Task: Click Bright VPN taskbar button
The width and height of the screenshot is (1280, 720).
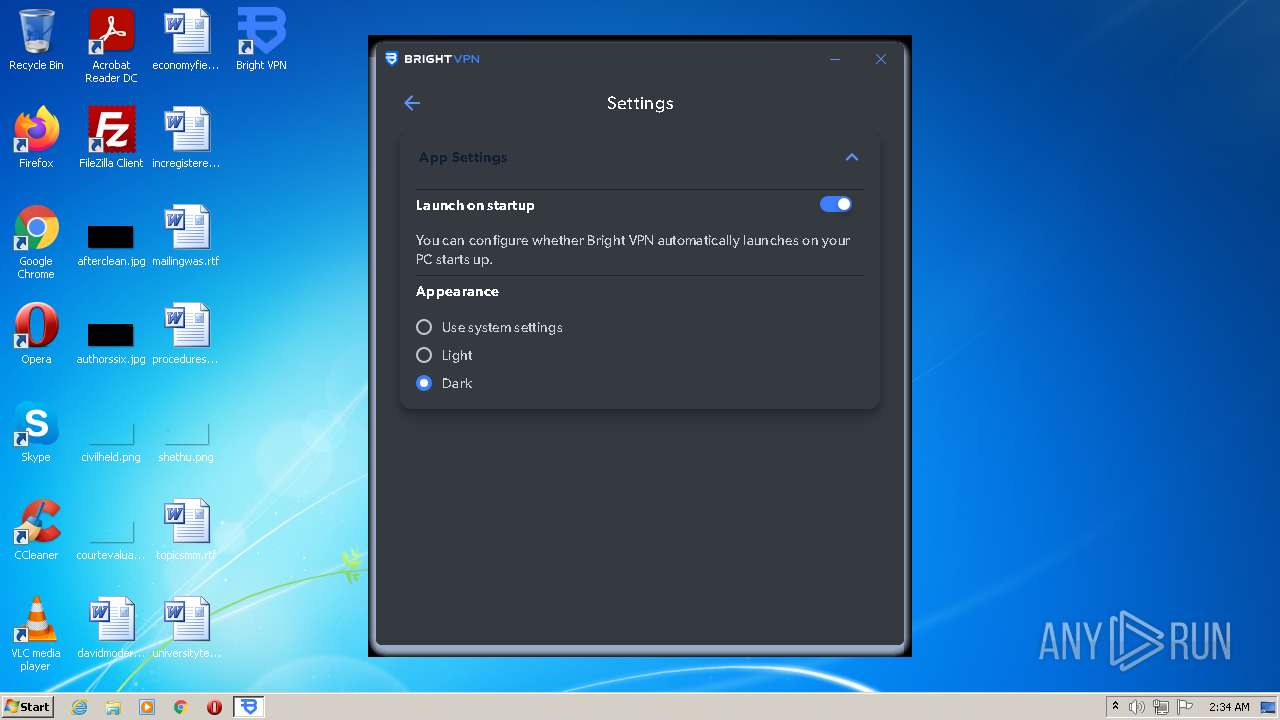Action: click(x=249, y=707)
